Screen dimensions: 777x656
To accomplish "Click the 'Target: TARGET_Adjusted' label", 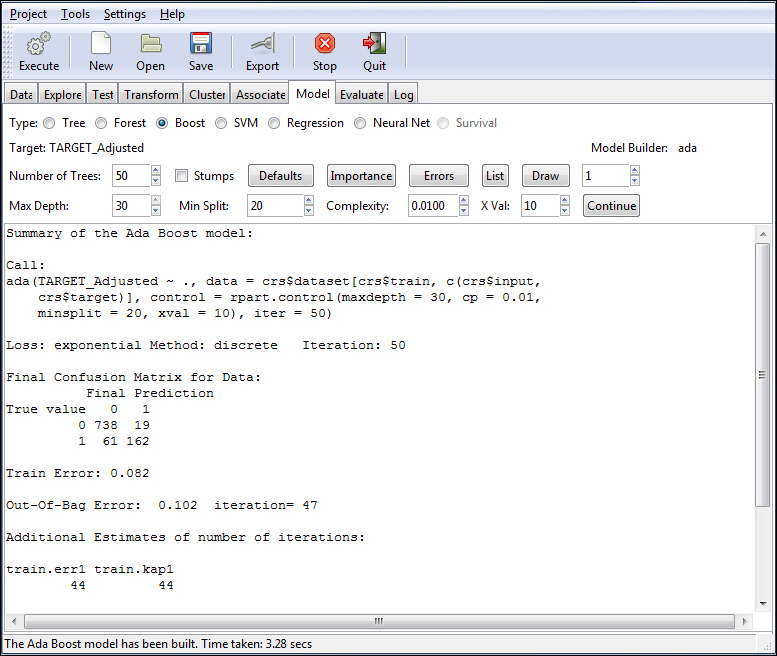I will 76,148.
